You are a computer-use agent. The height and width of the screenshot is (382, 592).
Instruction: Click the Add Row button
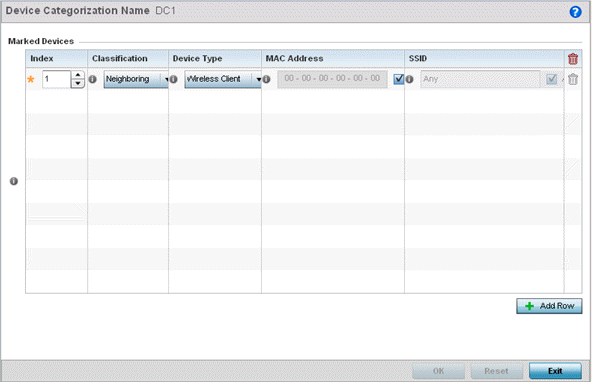[549, 306]
